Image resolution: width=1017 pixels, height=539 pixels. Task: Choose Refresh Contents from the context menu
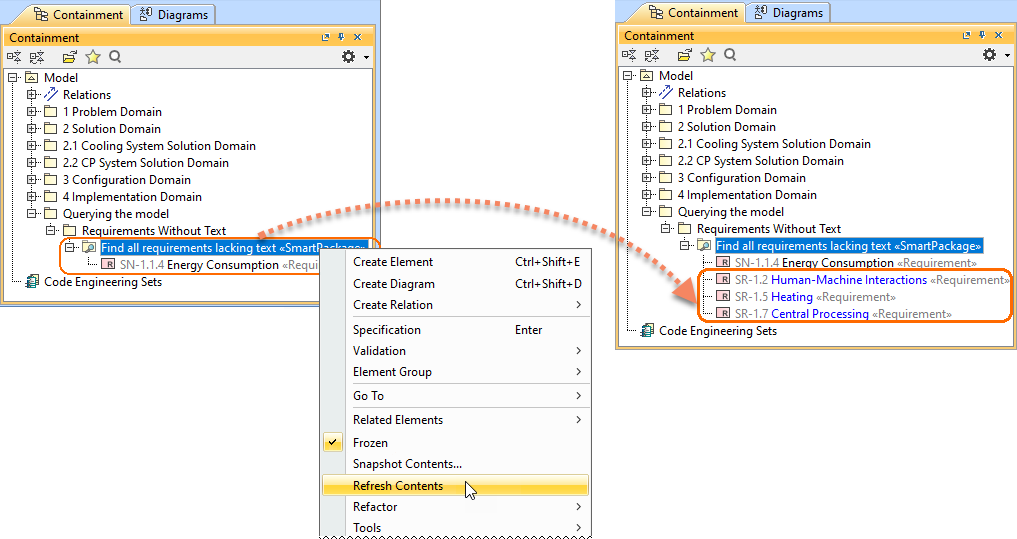[x=398, y=486]
